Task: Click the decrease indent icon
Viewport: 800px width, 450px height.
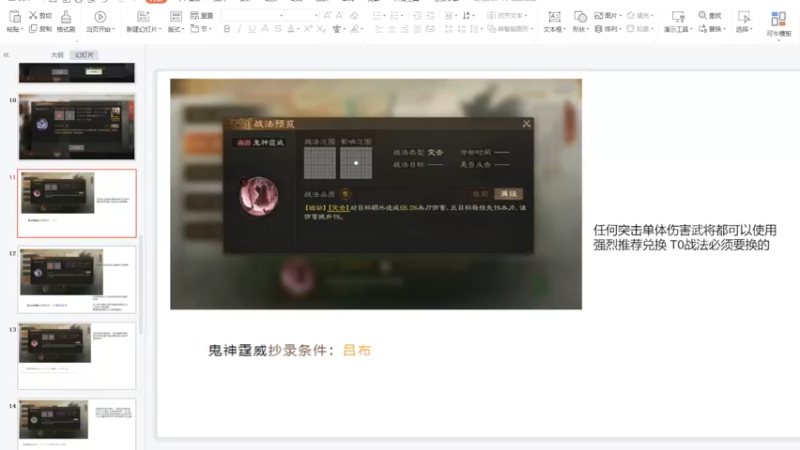Action: point(417,15)
